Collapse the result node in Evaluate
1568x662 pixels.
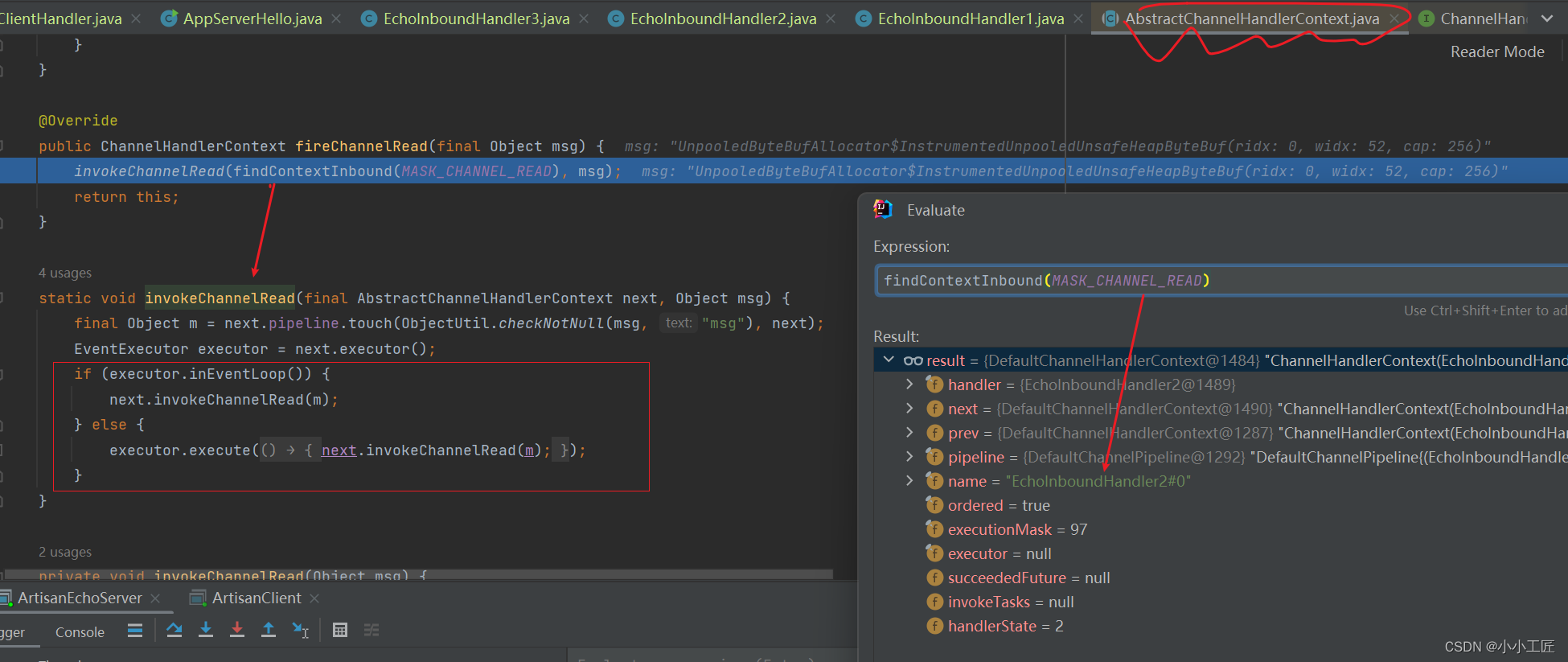pyautogui.click(x=889, y=360)
